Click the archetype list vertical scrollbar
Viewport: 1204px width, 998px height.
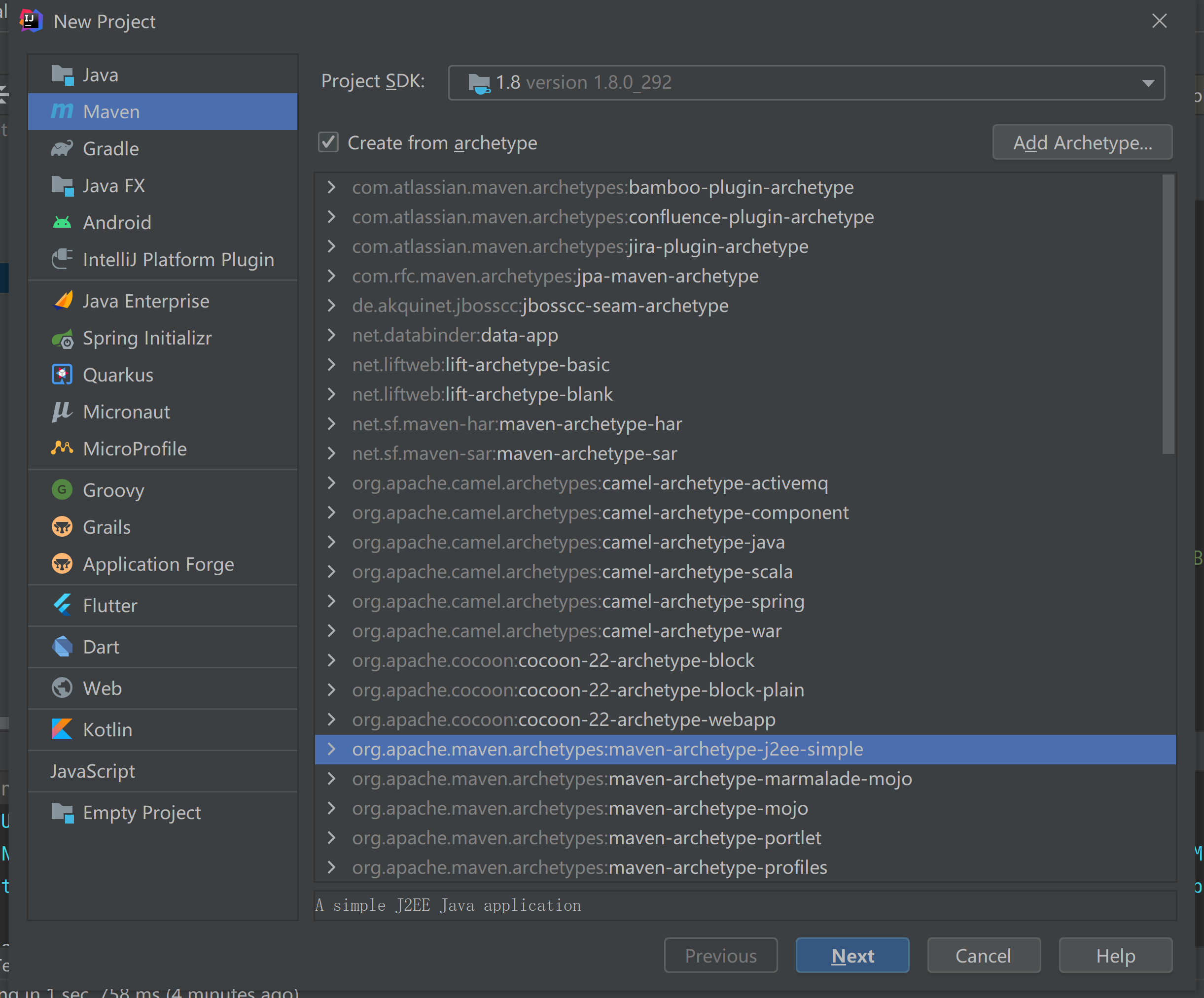[1168, 315]
